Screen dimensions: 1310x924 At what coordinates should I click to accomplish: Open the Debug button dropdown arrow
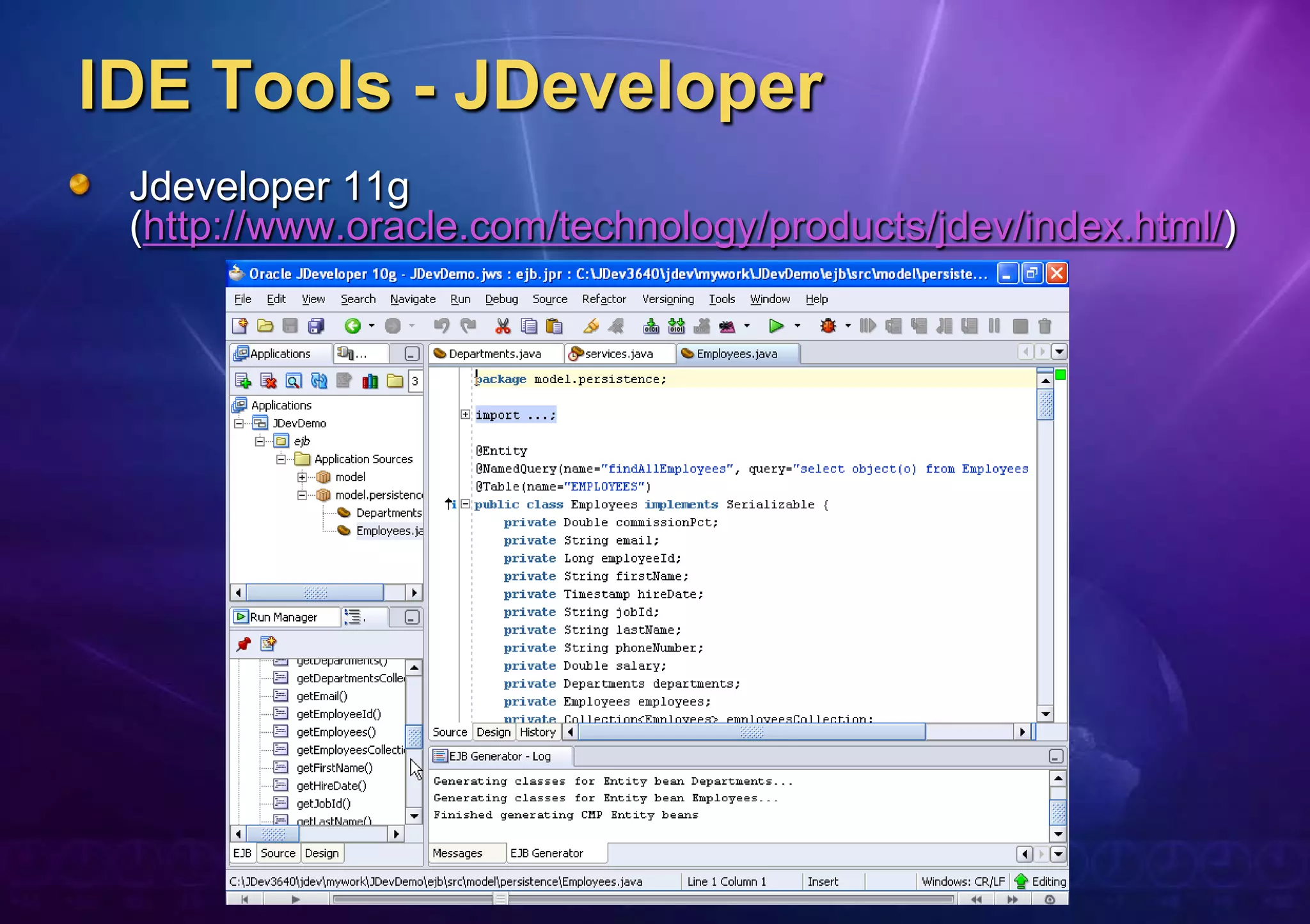[x=848, y=326]
